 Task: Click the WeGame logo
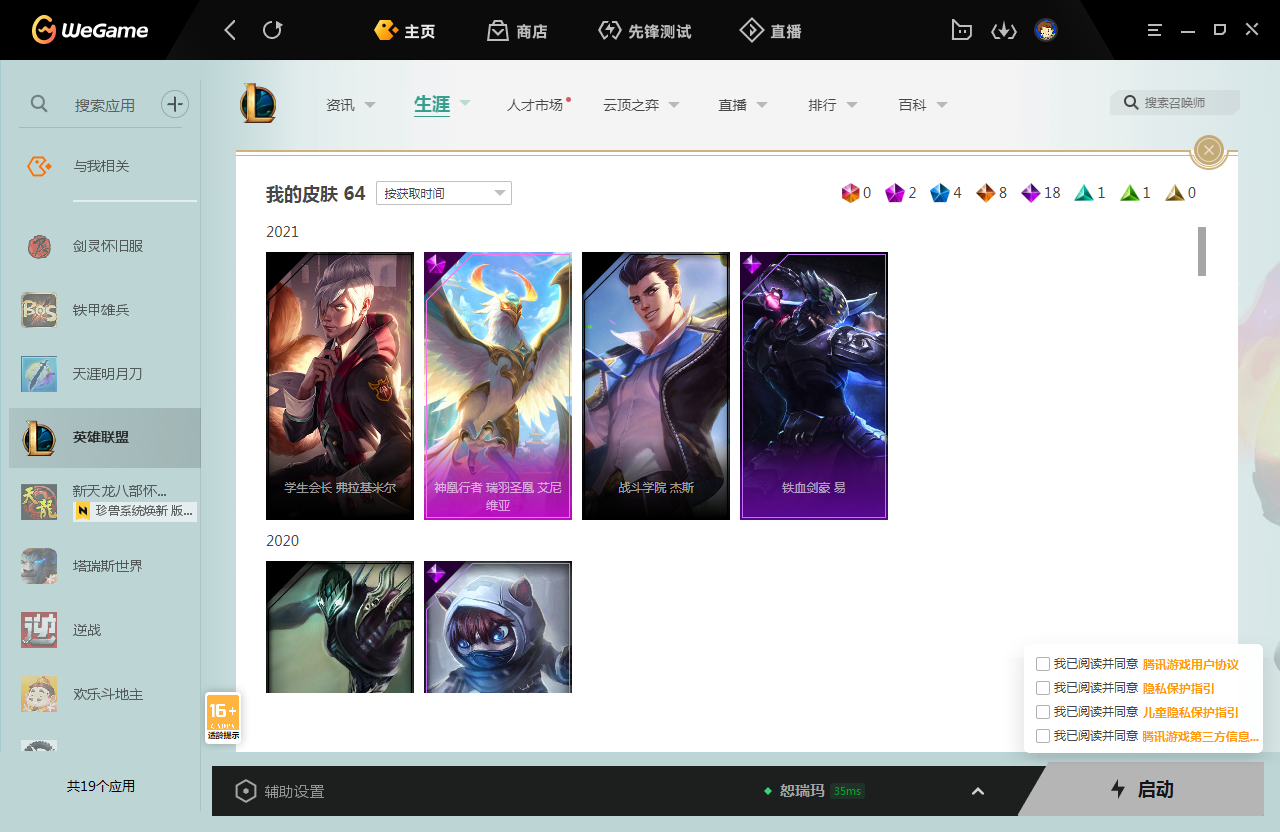pos(90,30)
